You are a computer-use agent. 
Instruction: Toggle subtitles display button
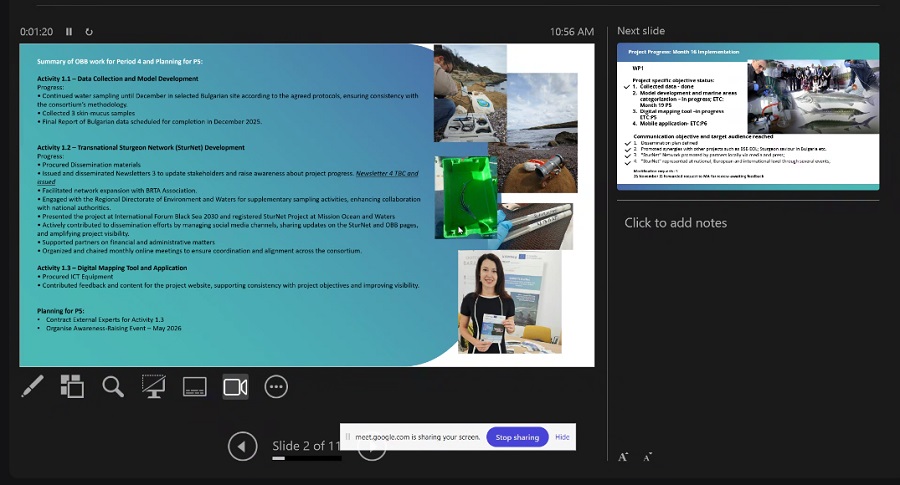click(x=195, y=386)
